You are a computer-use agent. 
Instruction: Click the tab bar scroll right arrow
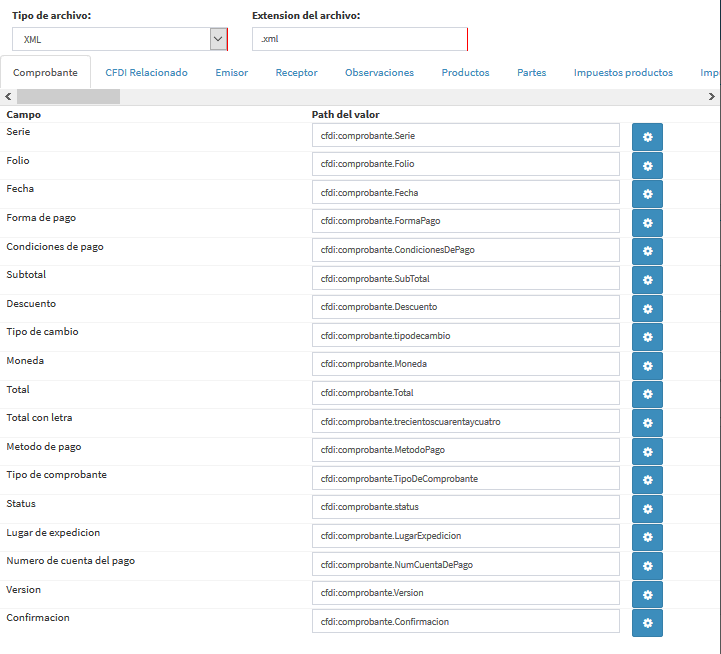(x=712, y=97)
